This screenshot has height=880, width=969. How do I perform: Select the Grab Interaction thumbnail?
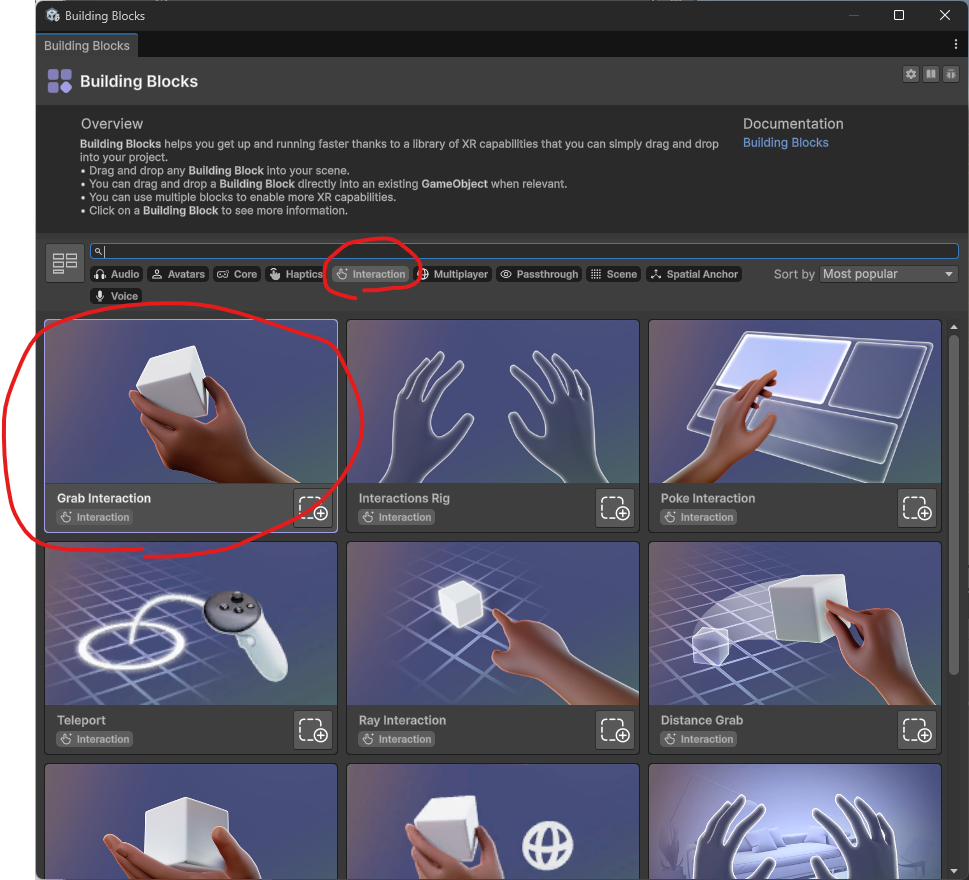pos(191,402)
